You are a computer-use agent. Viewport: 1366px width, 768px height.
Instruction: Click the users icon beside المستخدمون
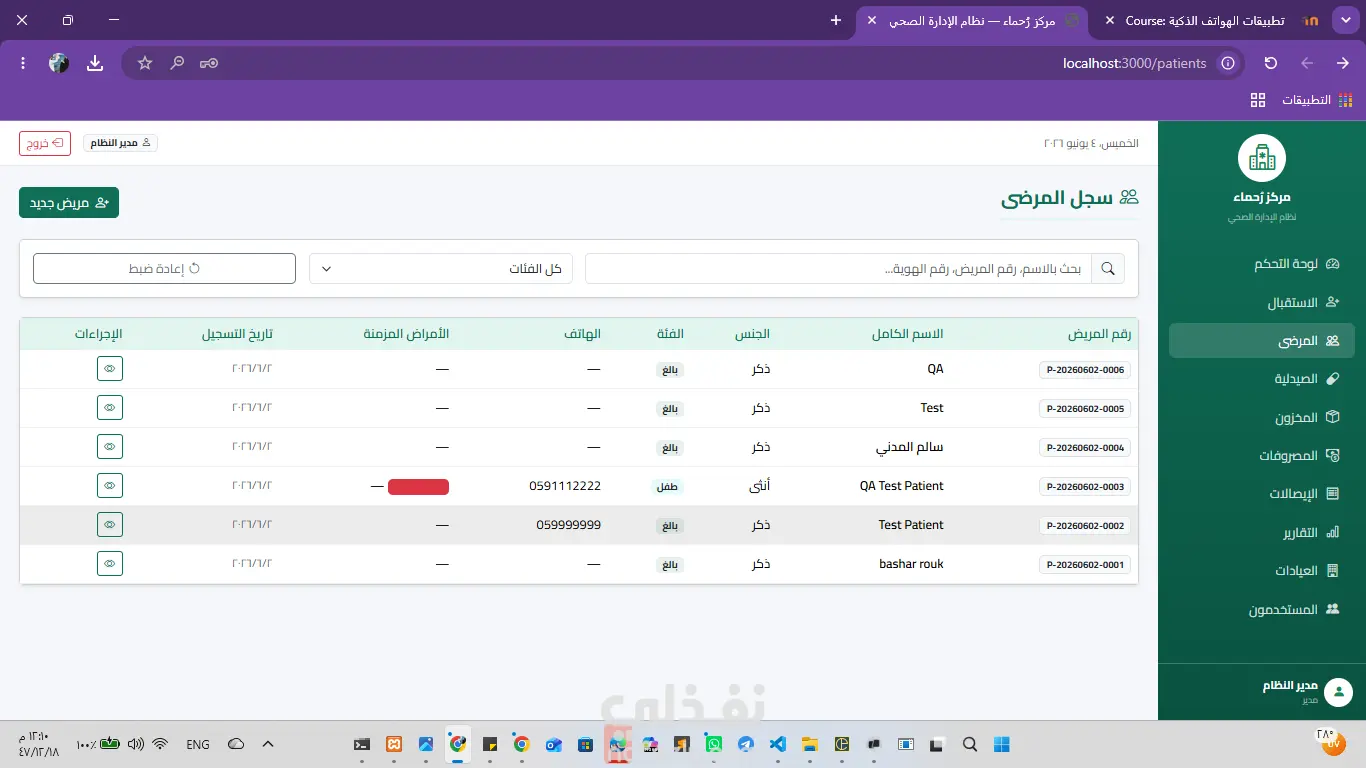click(x=1332, y=609)
